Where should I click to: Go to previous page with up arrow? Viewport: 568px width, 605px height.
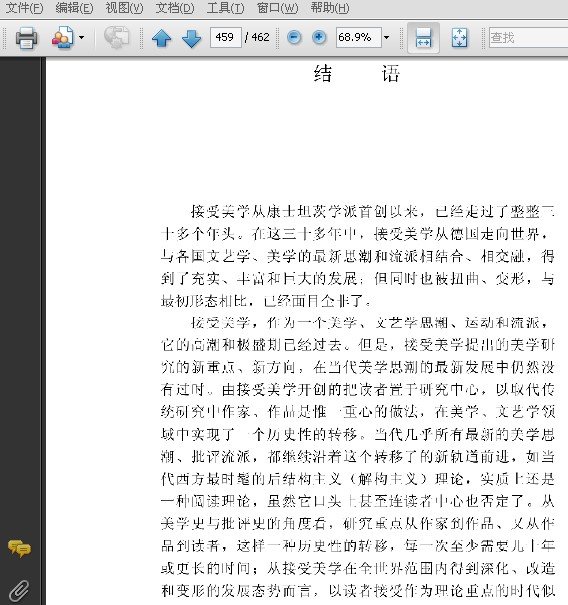[x=161, y=38]
